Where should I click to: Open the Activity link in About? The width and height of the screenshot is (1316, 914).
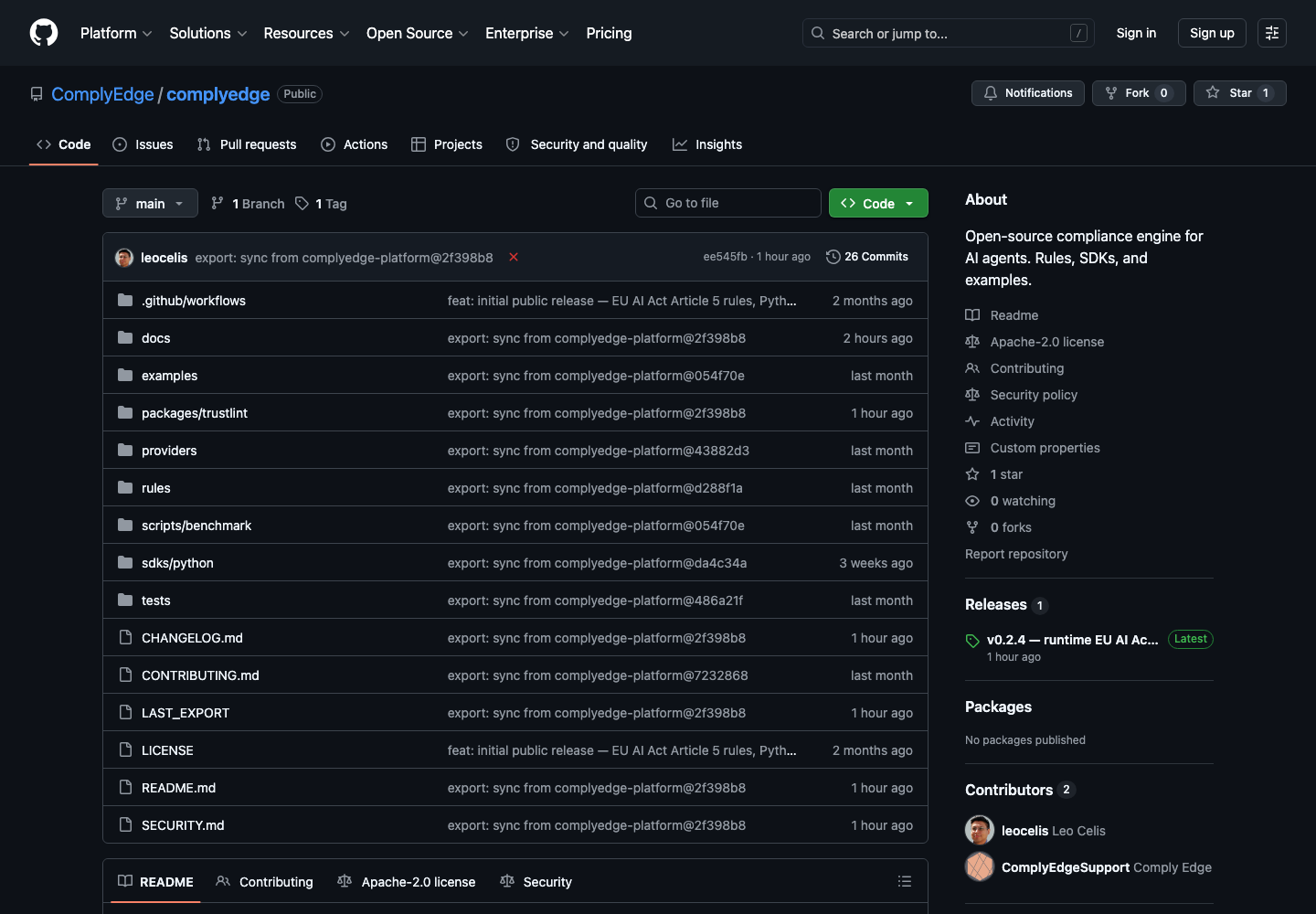click(x=1000, y=421)
